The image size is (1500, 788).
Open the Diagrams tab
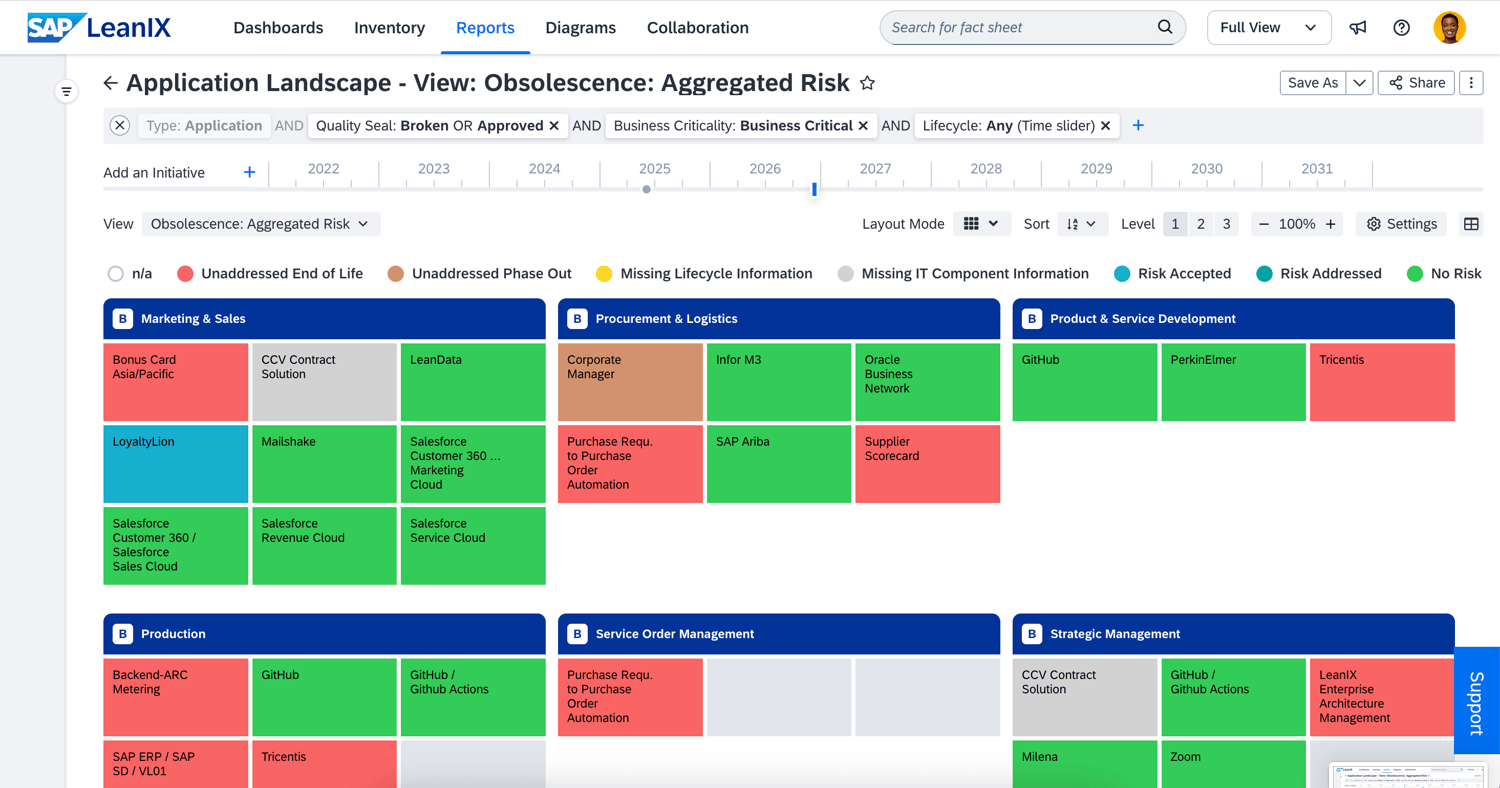point(580,28)
